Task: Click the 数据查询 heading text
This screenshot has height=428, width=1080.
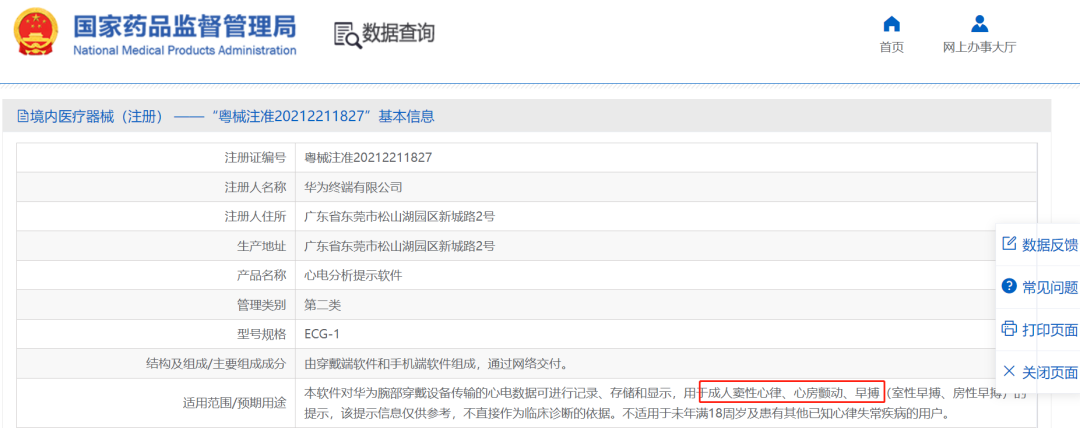Action: 398,33
